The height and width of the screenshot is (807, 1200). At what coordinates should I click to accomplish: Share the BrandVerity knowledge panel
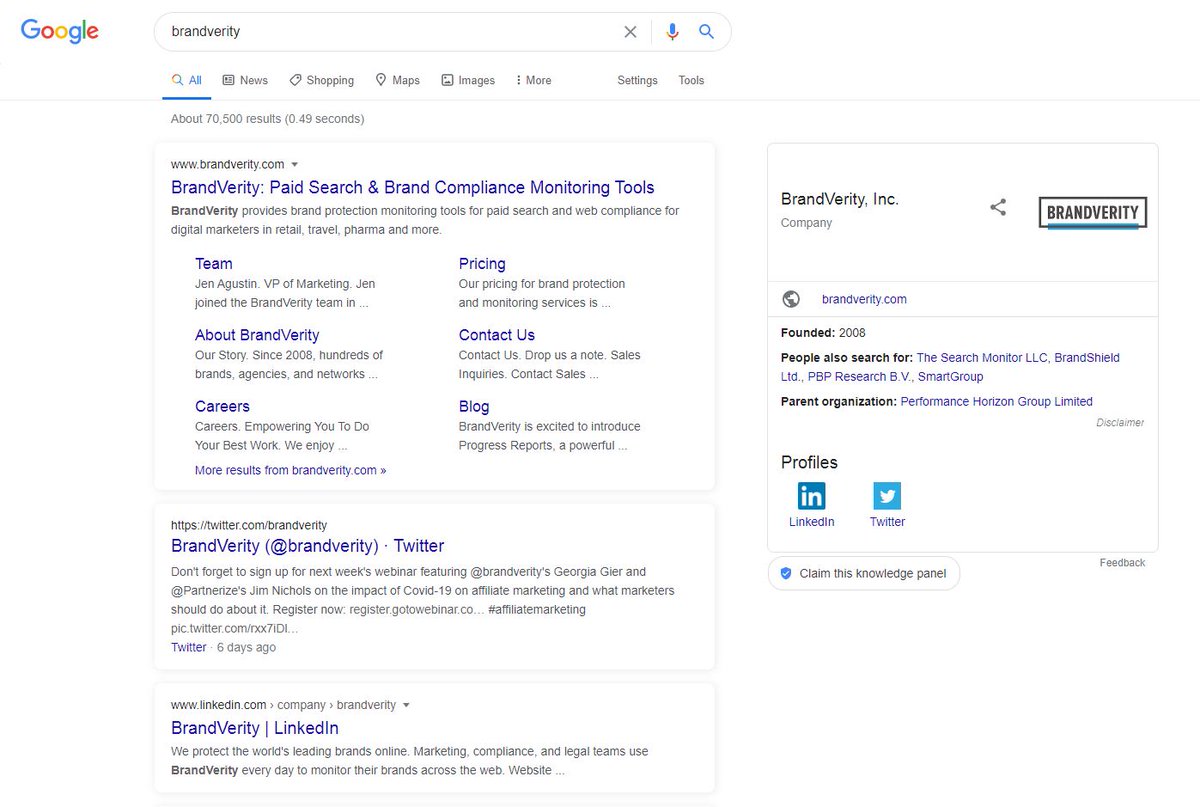[998, 208]
